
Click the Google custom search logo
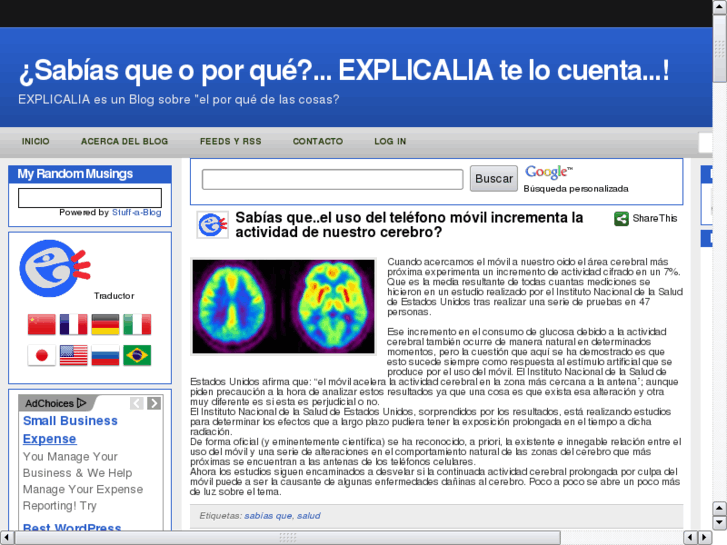(x=549, y=172)
